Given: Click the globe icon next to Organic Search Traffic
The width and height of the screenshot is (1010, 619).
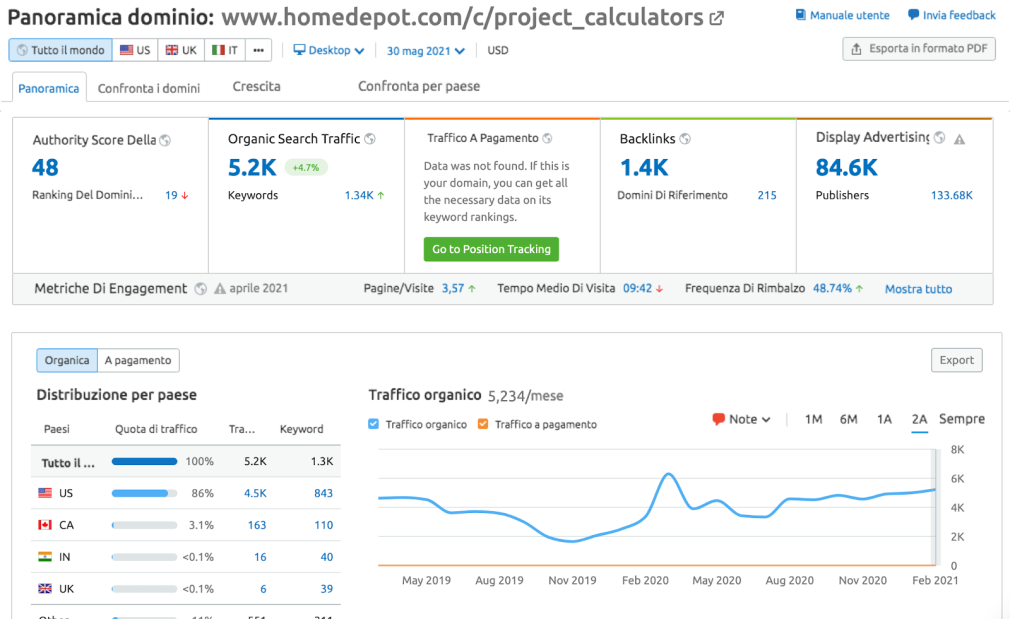Looking at the screenshot, I should pyautogui.click(x=370, y=138).
